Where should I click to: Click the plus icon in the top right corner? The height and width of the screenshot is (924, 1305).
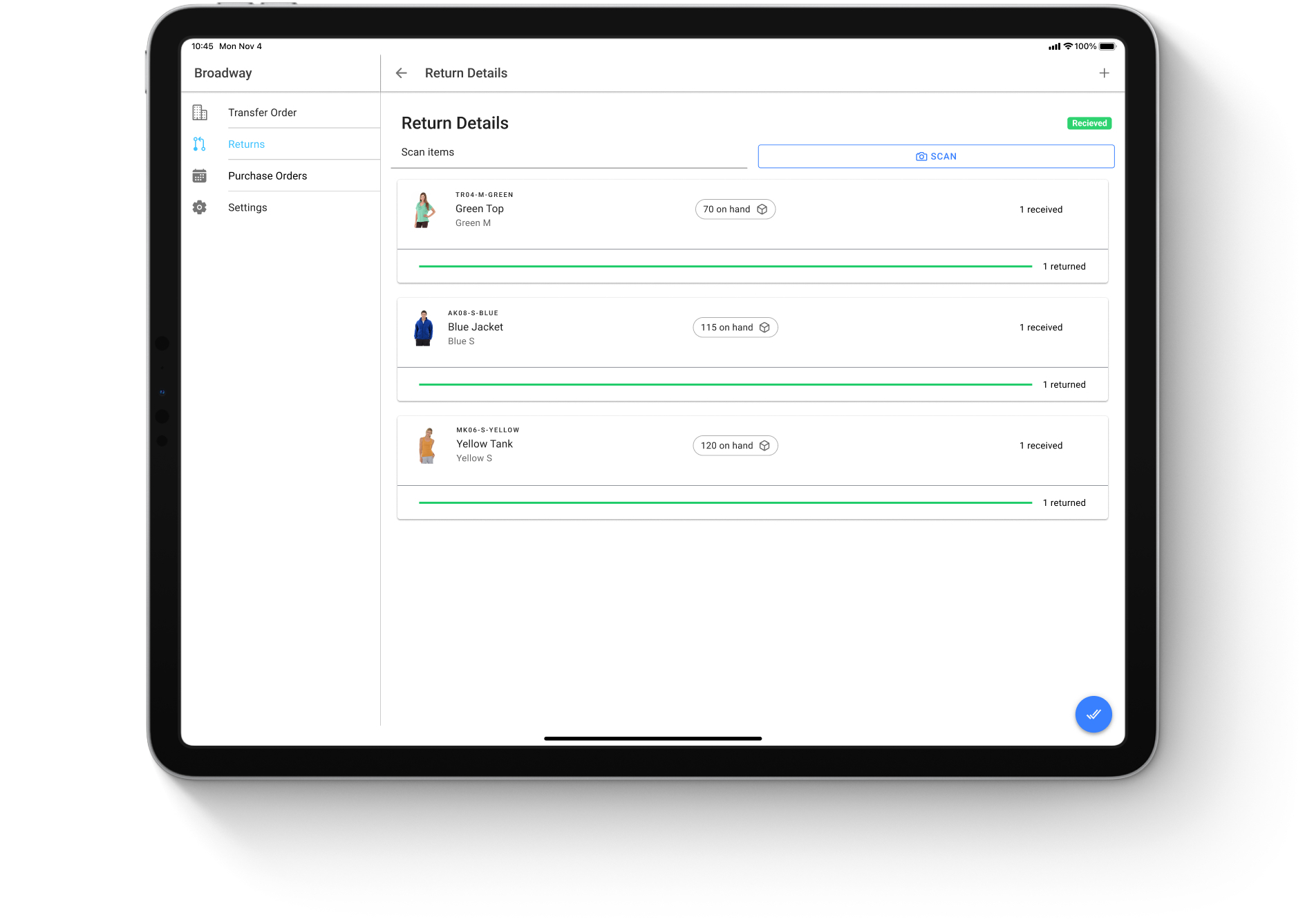pos(1104,73)
